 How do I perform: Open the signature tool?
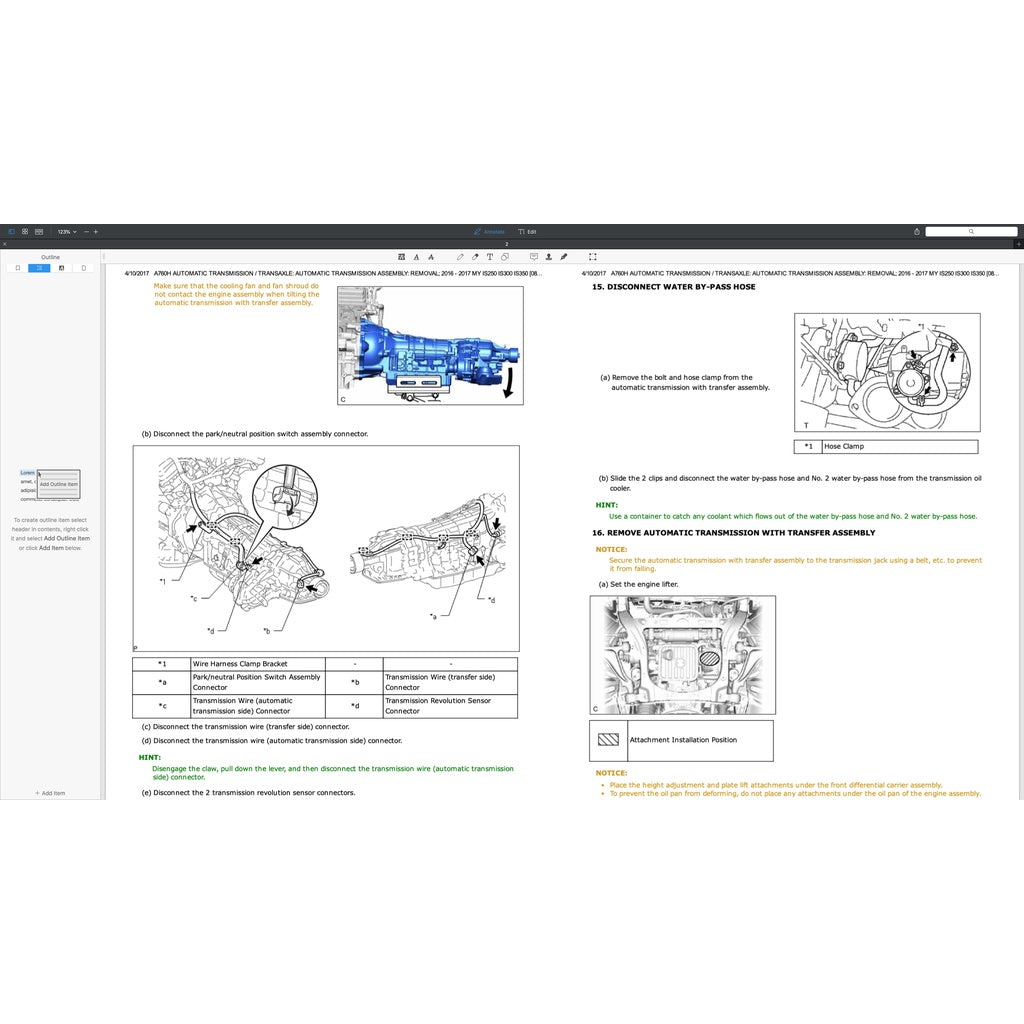pyautogui.click(x=564, y=256)
